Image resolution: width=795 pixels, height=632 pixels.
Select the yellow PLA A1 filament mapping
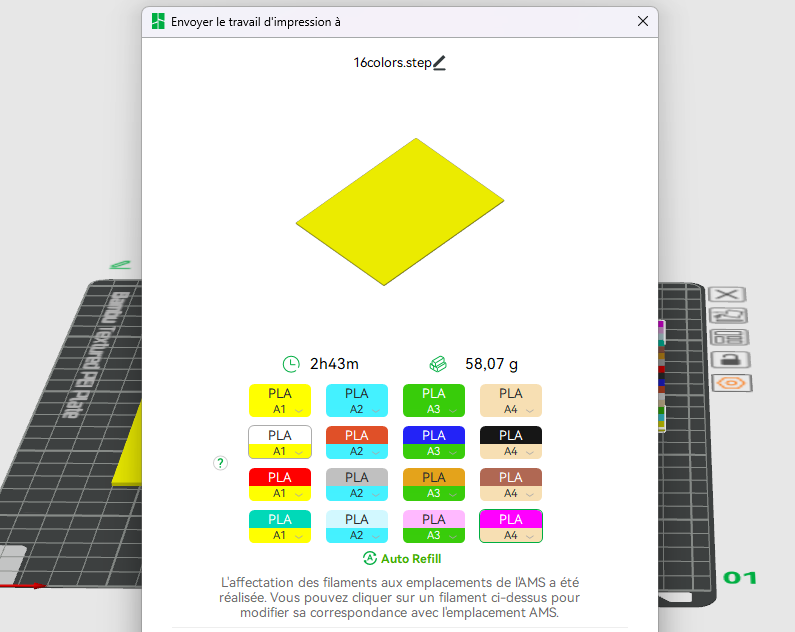coord(280,400)
